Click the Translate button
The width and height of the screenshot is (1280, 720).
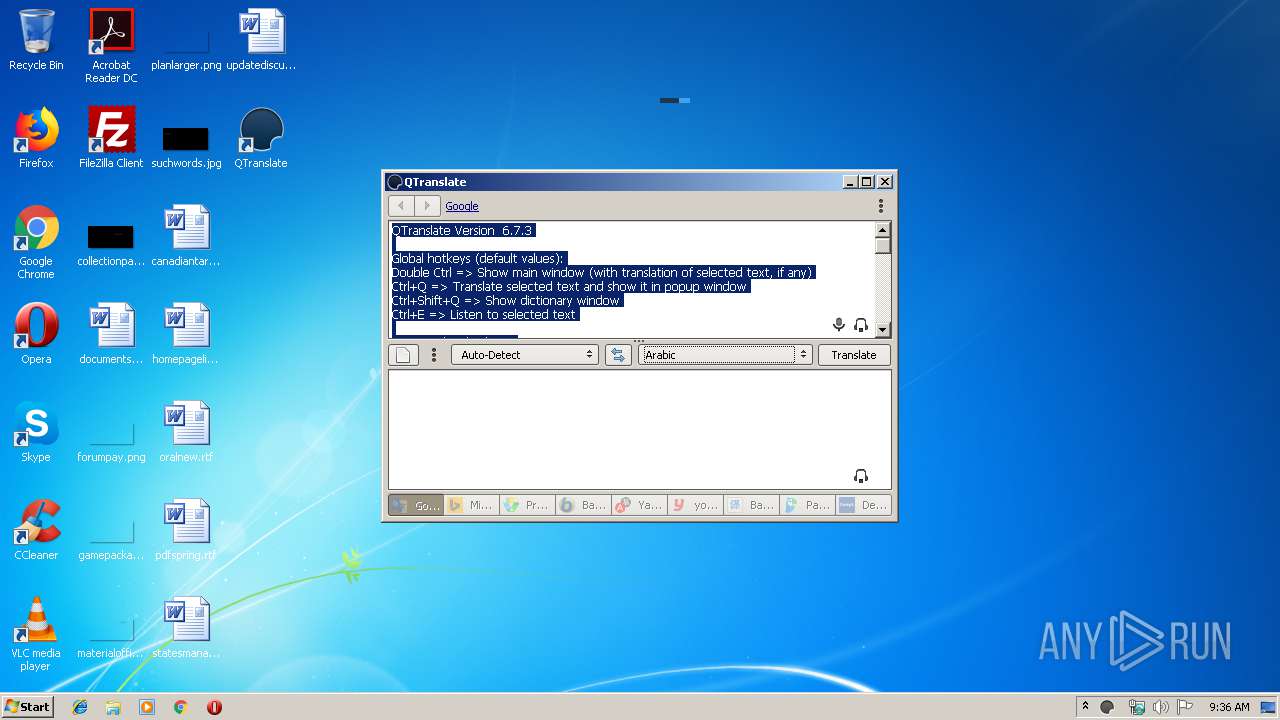pyautogui.click(x=854, y=355)
